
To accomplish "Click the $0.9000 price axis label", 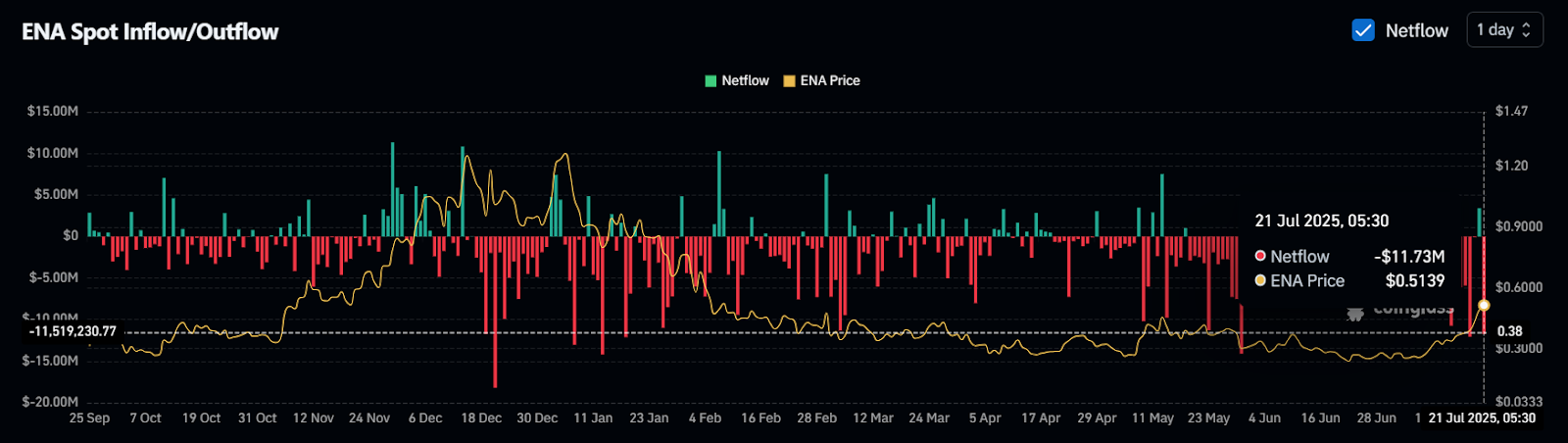I will coord(1519,226).
